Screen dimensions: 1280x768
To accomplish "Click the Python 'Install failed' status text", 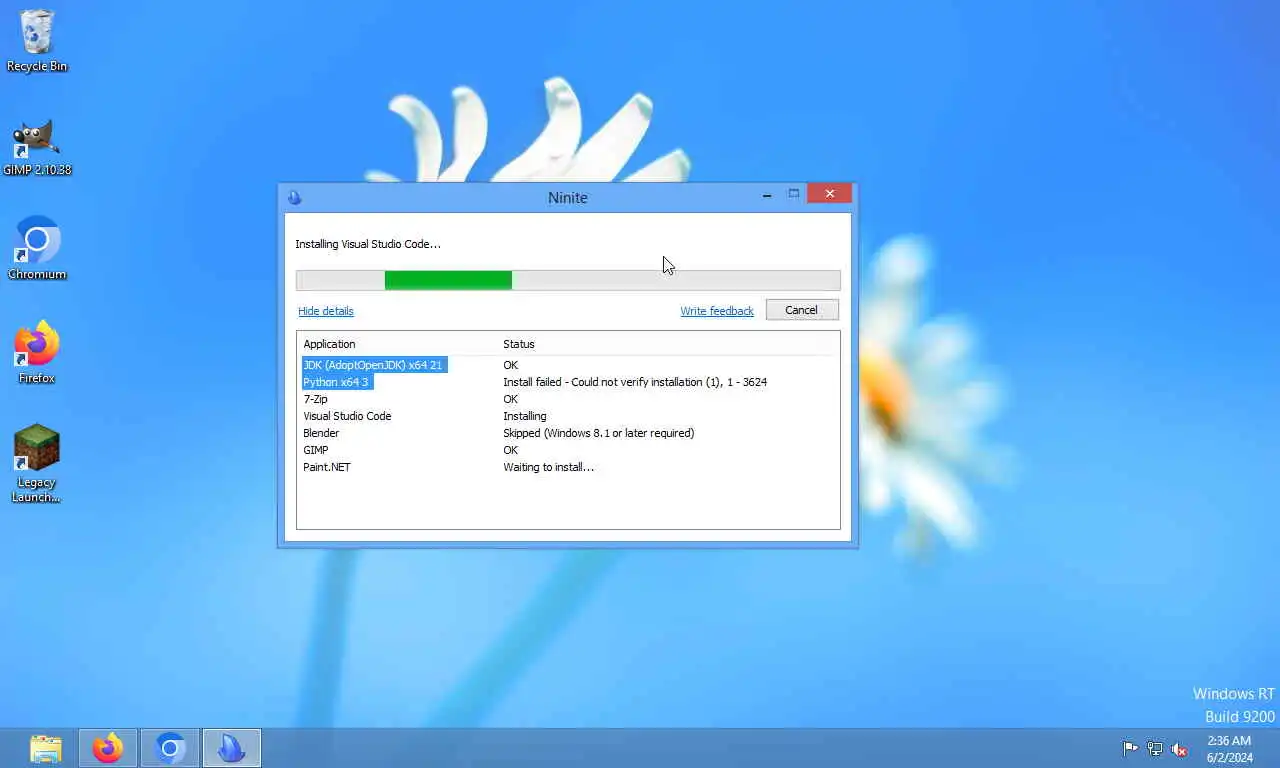I will 635,382.
